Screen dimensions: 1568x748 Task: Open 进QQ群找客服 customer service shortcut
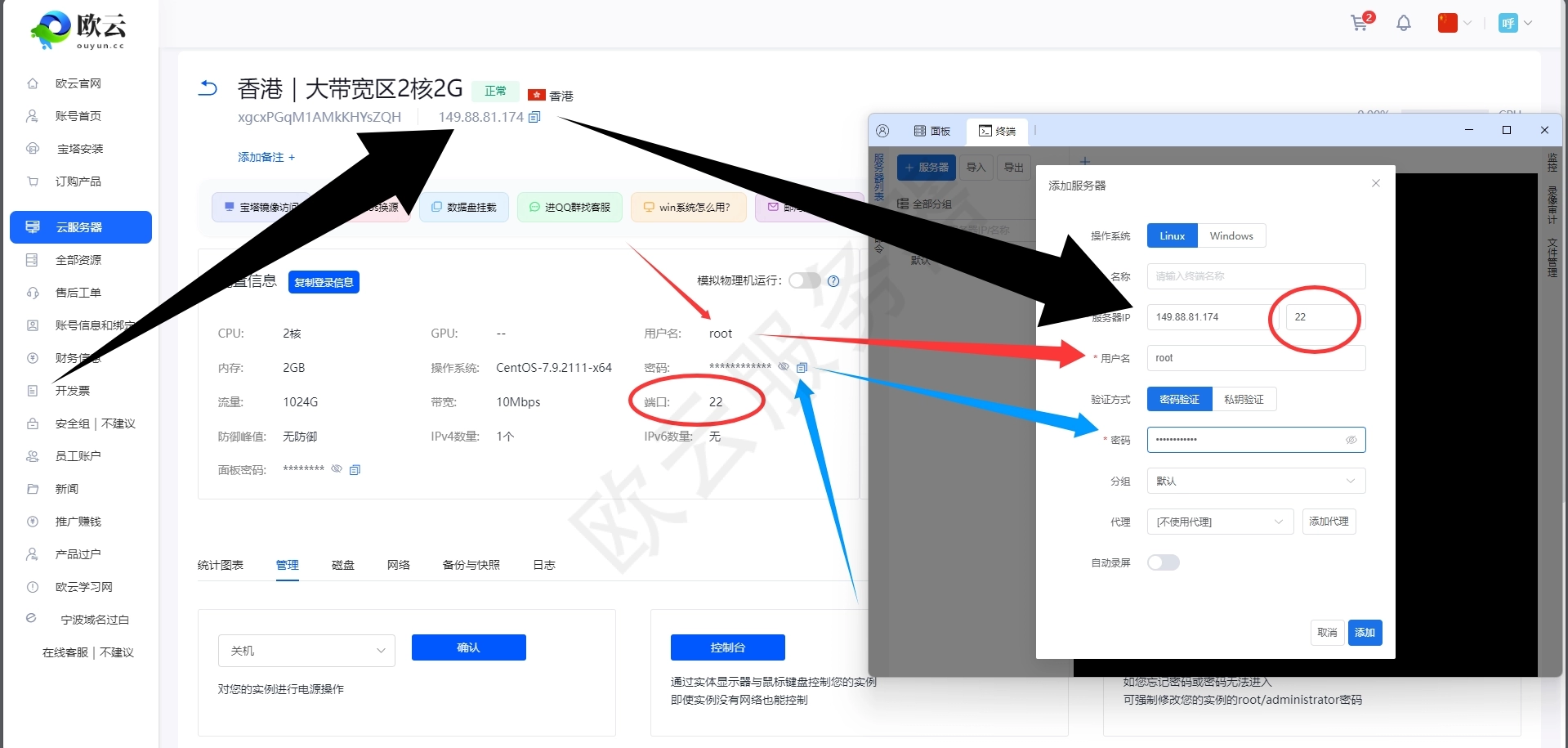(x=570, y=207)
